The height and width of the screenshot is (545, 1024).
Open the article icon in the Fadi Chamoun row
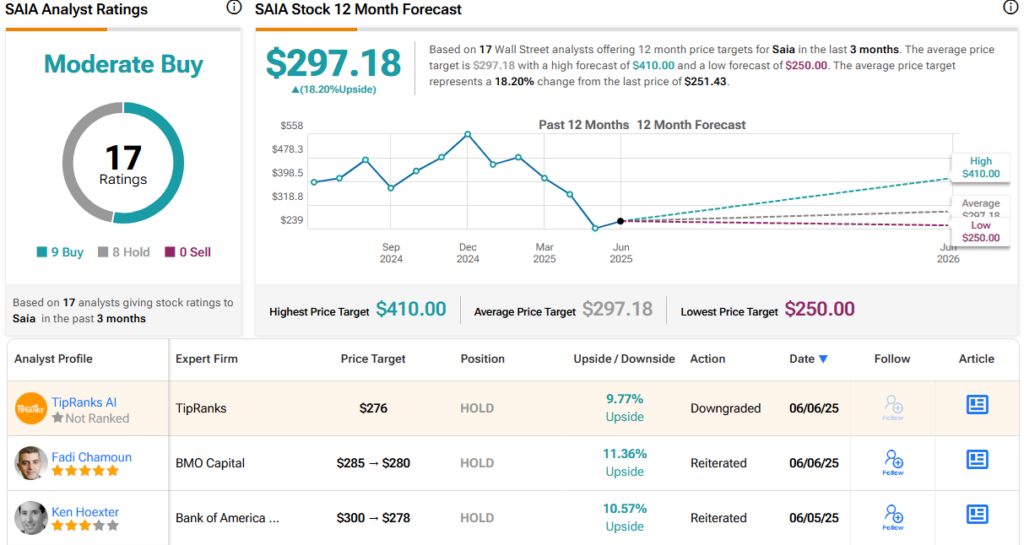977,459
